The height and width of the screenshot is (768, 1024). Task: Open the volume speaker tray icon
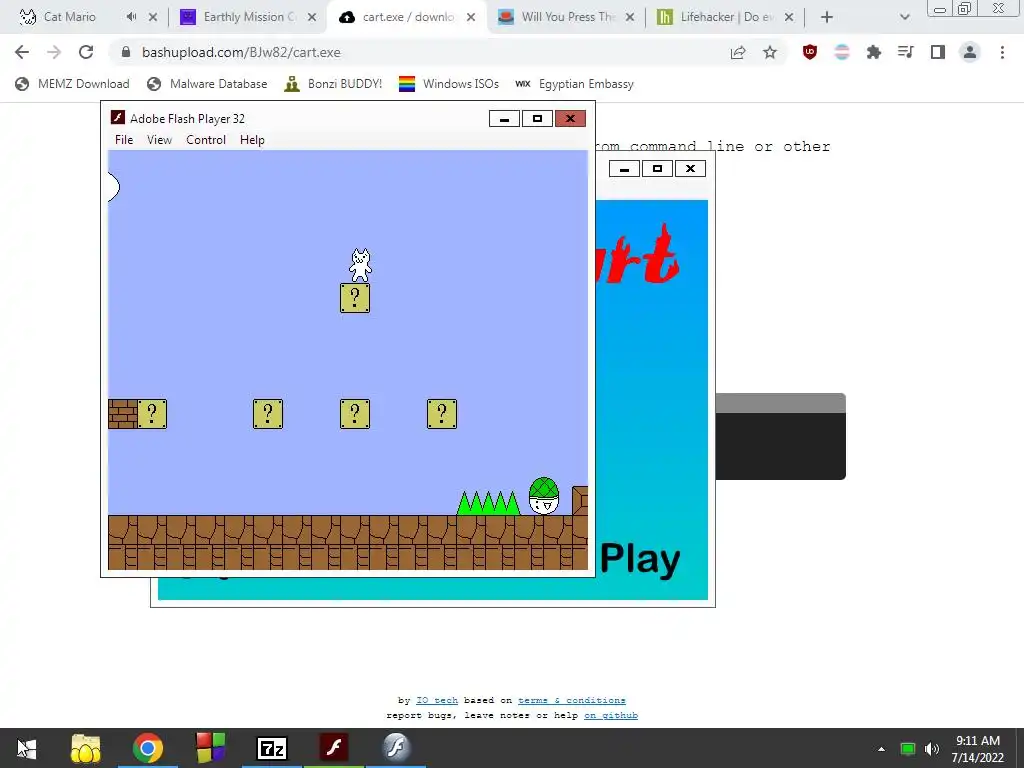coord(932,749)
